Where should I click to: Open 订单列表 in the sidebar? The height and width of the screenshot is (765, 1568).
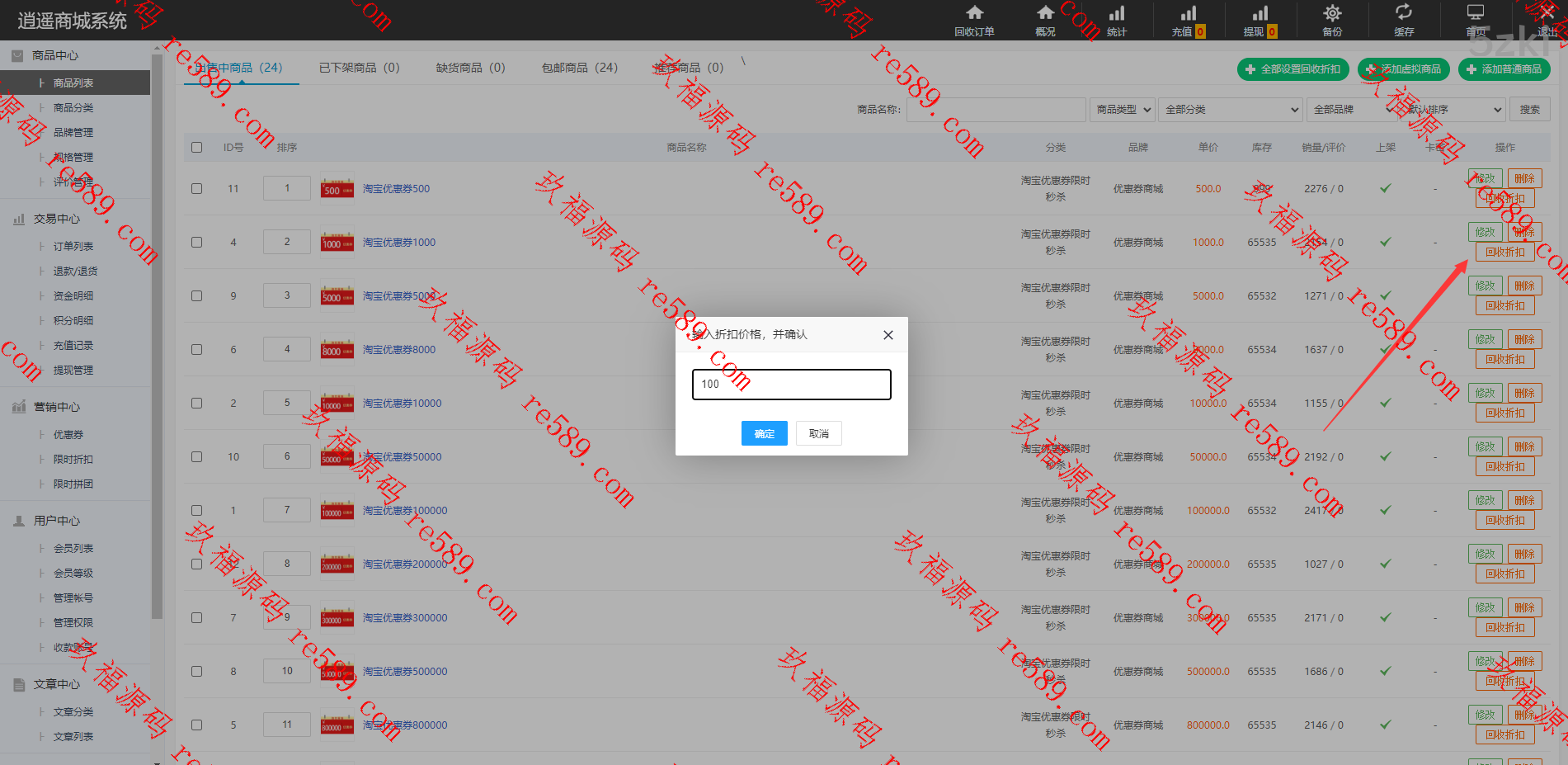pos(73,247)
